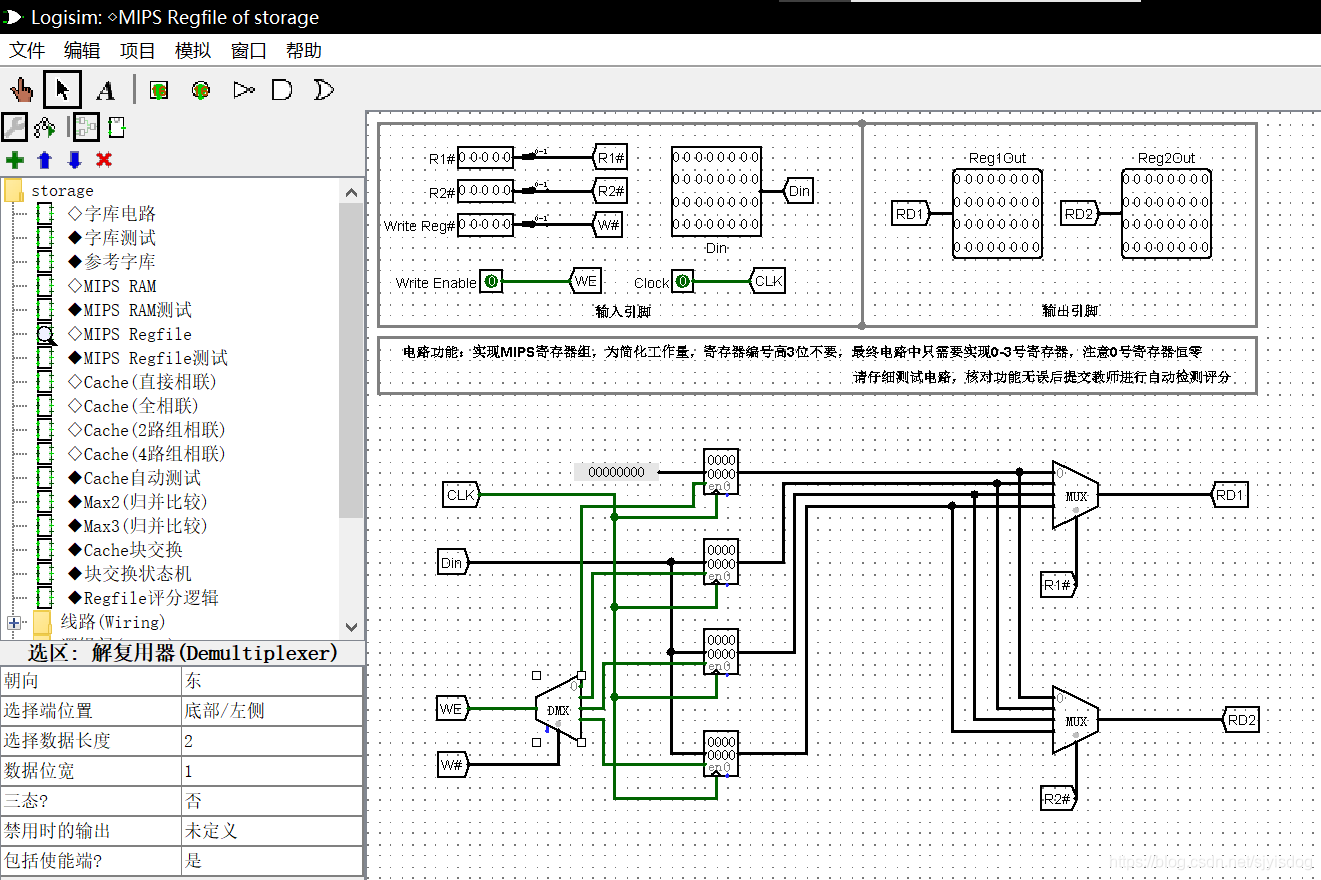Pick the Output Pin tool in the toolbar
Image resolution: width=1321 pixels, height=880 pixels.
pyautogui.click(x=200, y=91)
